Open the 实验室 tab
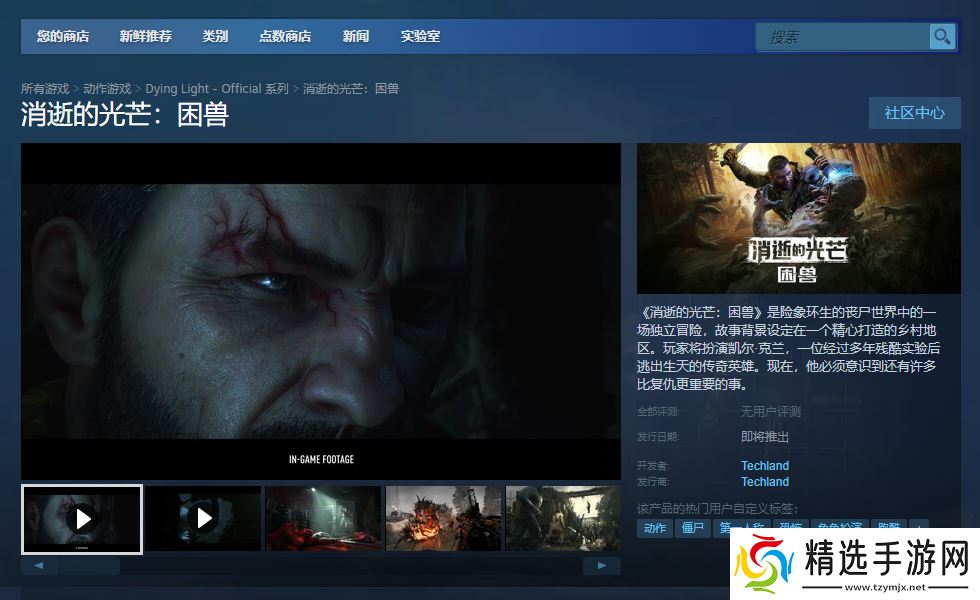Screen dimensions: 980x600 click(420, 37)
